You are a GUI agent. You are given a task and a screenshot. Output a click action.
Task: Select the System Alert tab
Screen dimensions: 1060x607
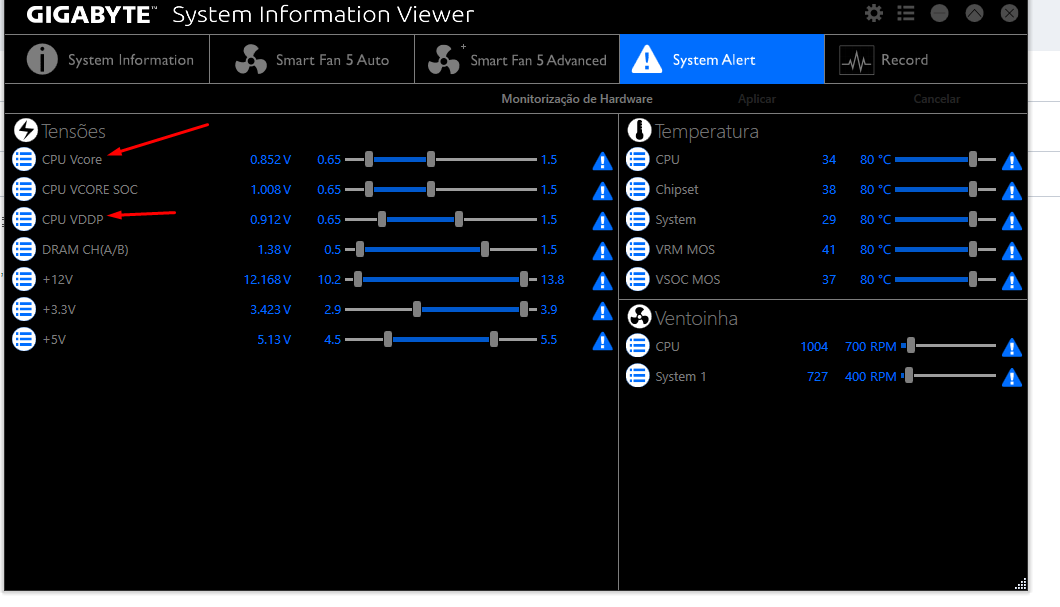(722, 59)
